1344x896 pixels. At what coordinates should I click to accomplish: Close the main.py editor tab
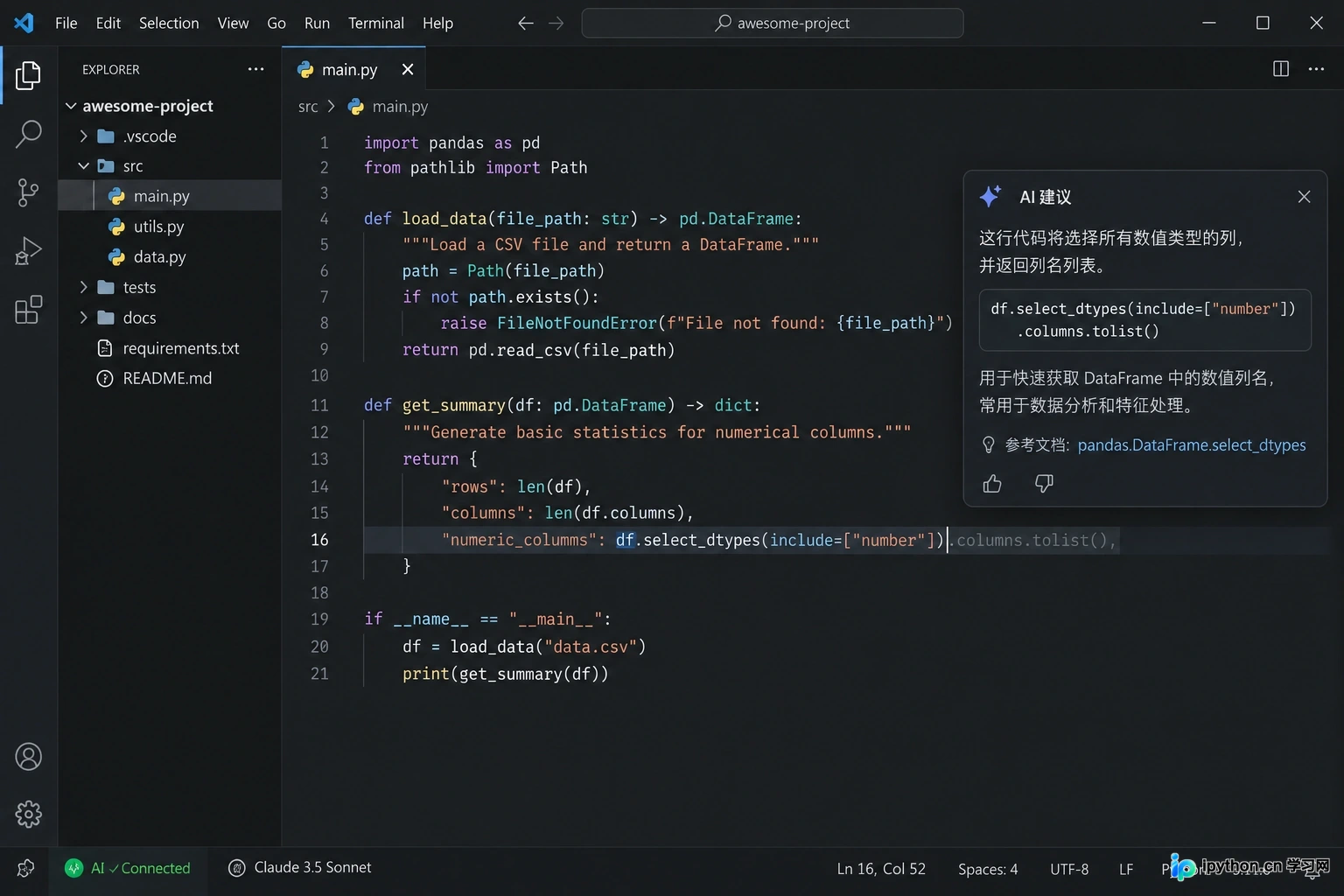(408, 69)
